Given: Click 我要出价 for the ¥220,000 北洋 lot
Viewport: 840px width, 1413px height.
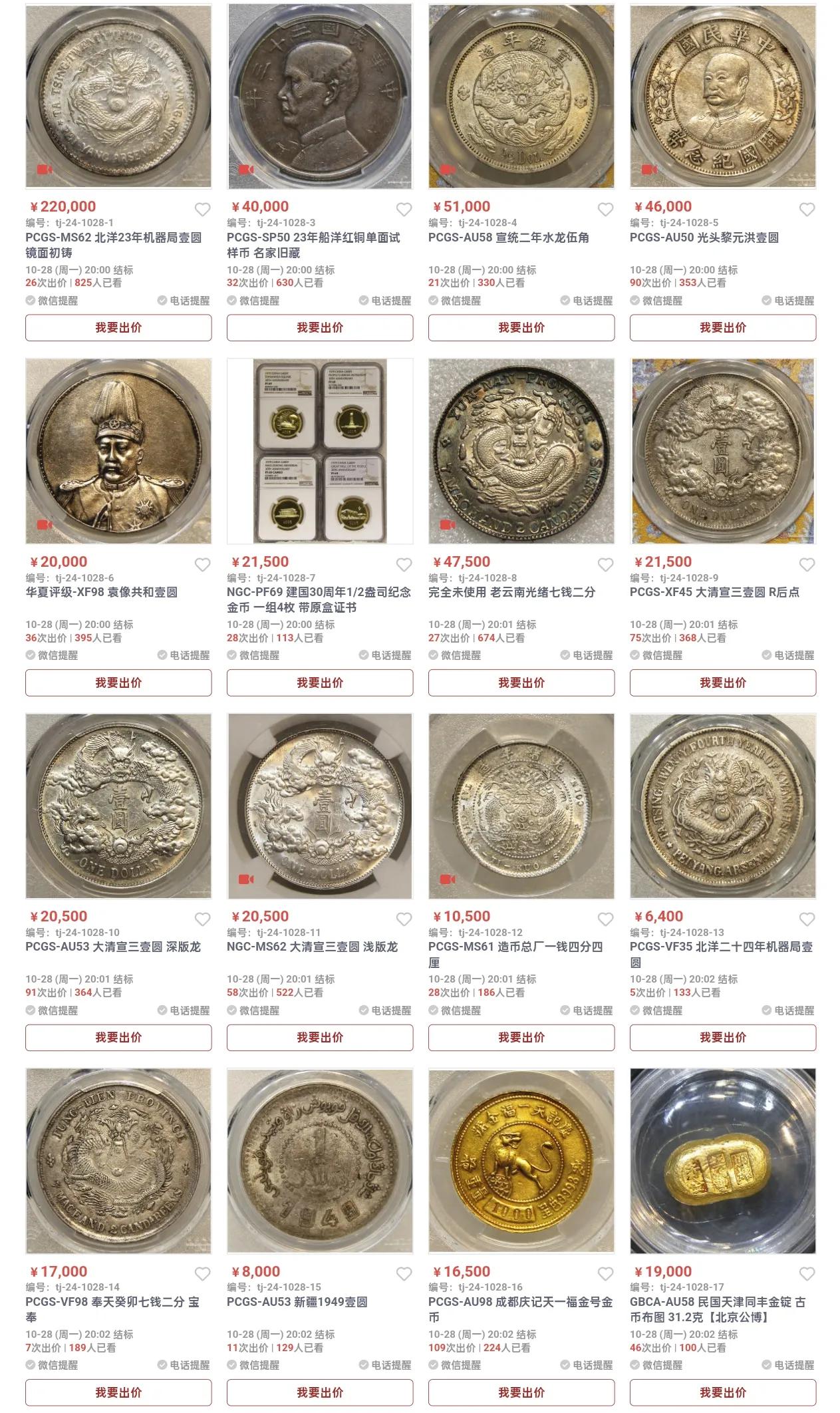Looking at the screenshot, I should tap(118, 327).
